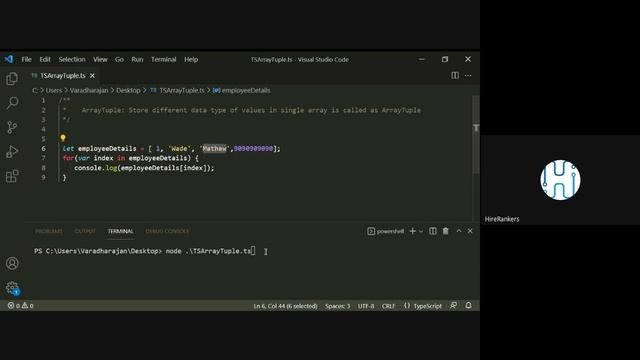Click the employeeDetails breadcrumb symbol
Viewport: 640px width, 360px height.
(246, 90)
